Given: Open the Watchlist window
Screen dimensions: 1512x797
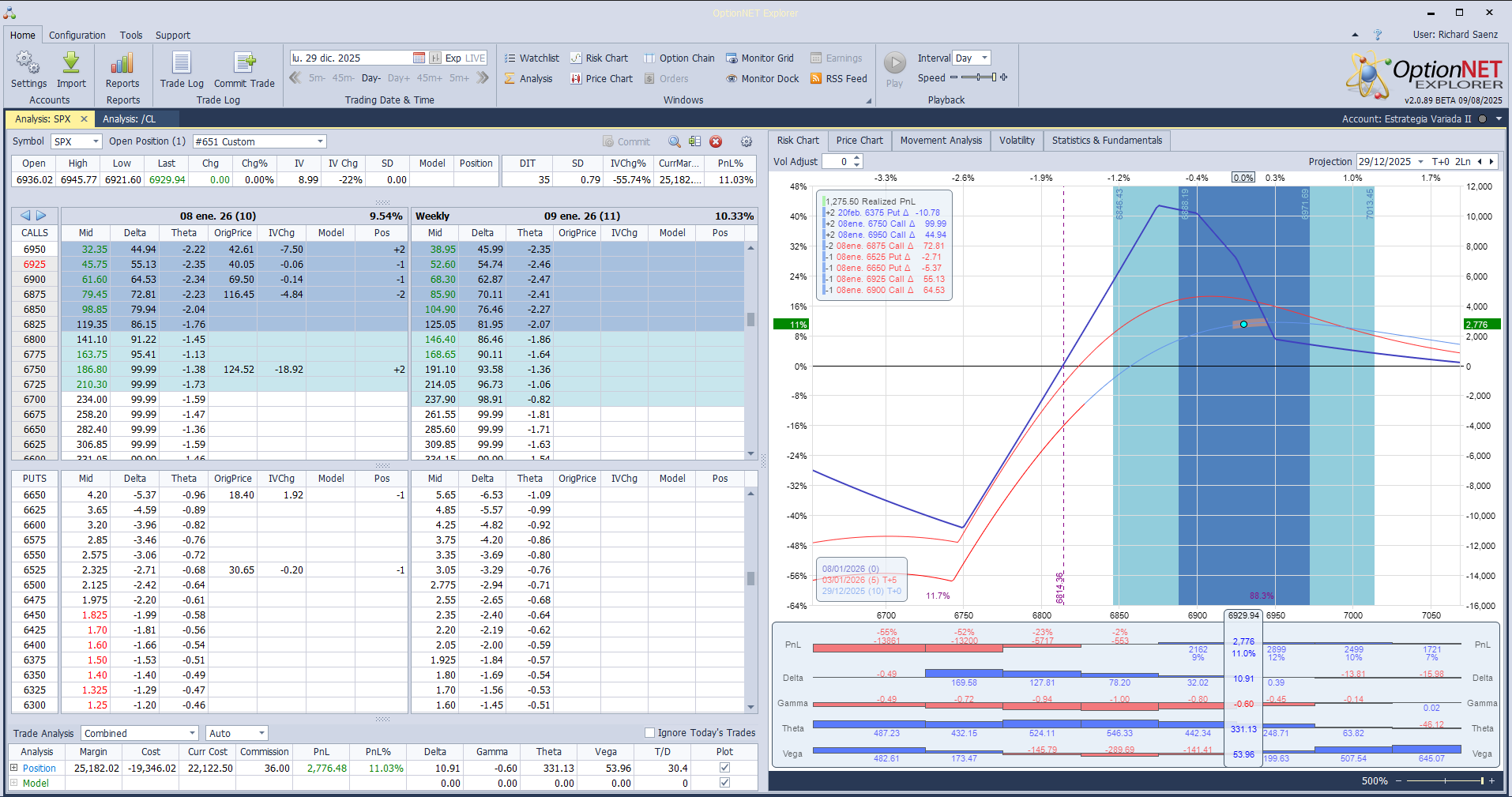Looking at the screenshot, I should [x=532, y=58].
